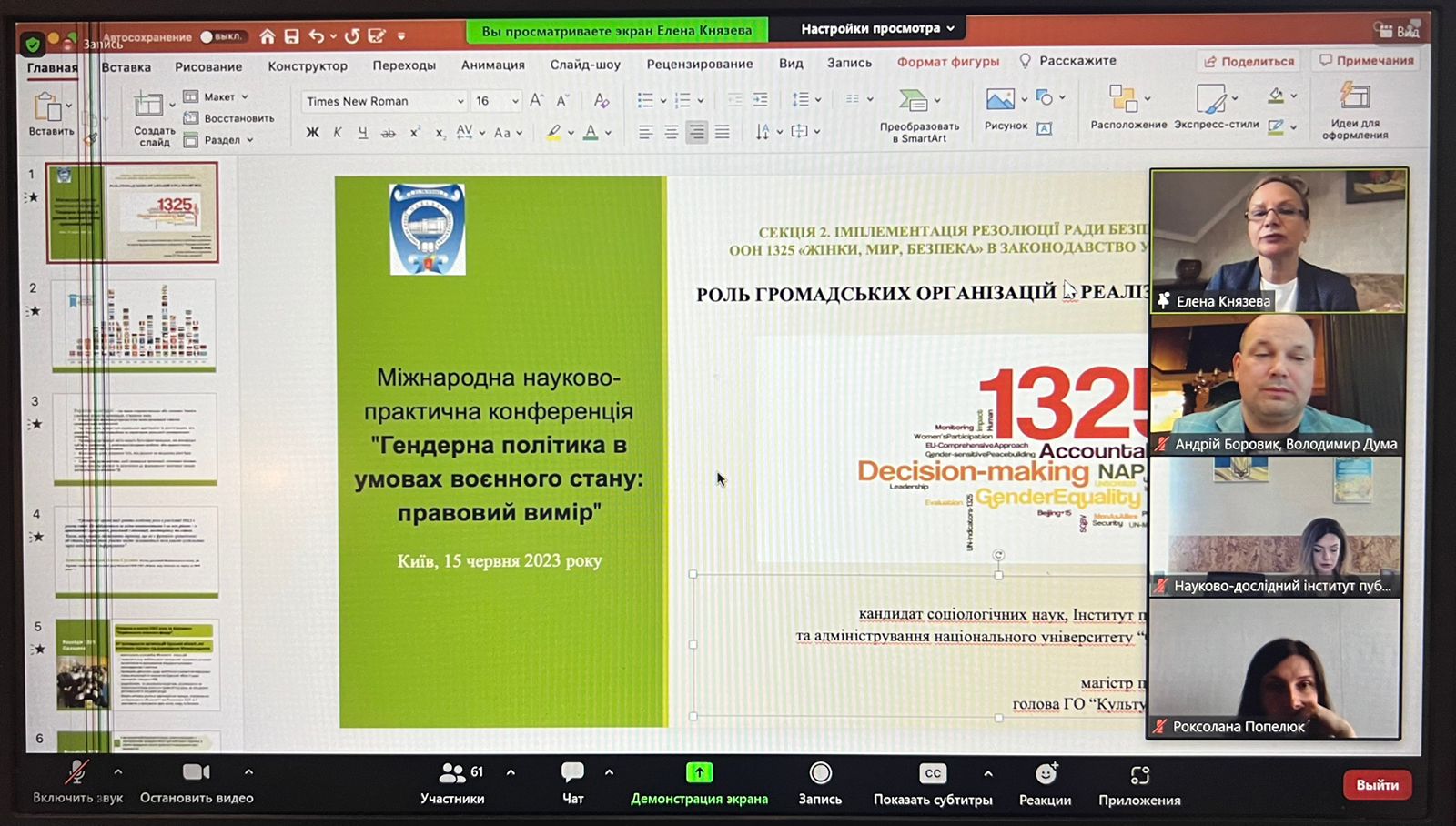Viewport: 1456px width, 826px height.
Task: Expand the video options arrow next to the camera
Action: pos(248,771)
